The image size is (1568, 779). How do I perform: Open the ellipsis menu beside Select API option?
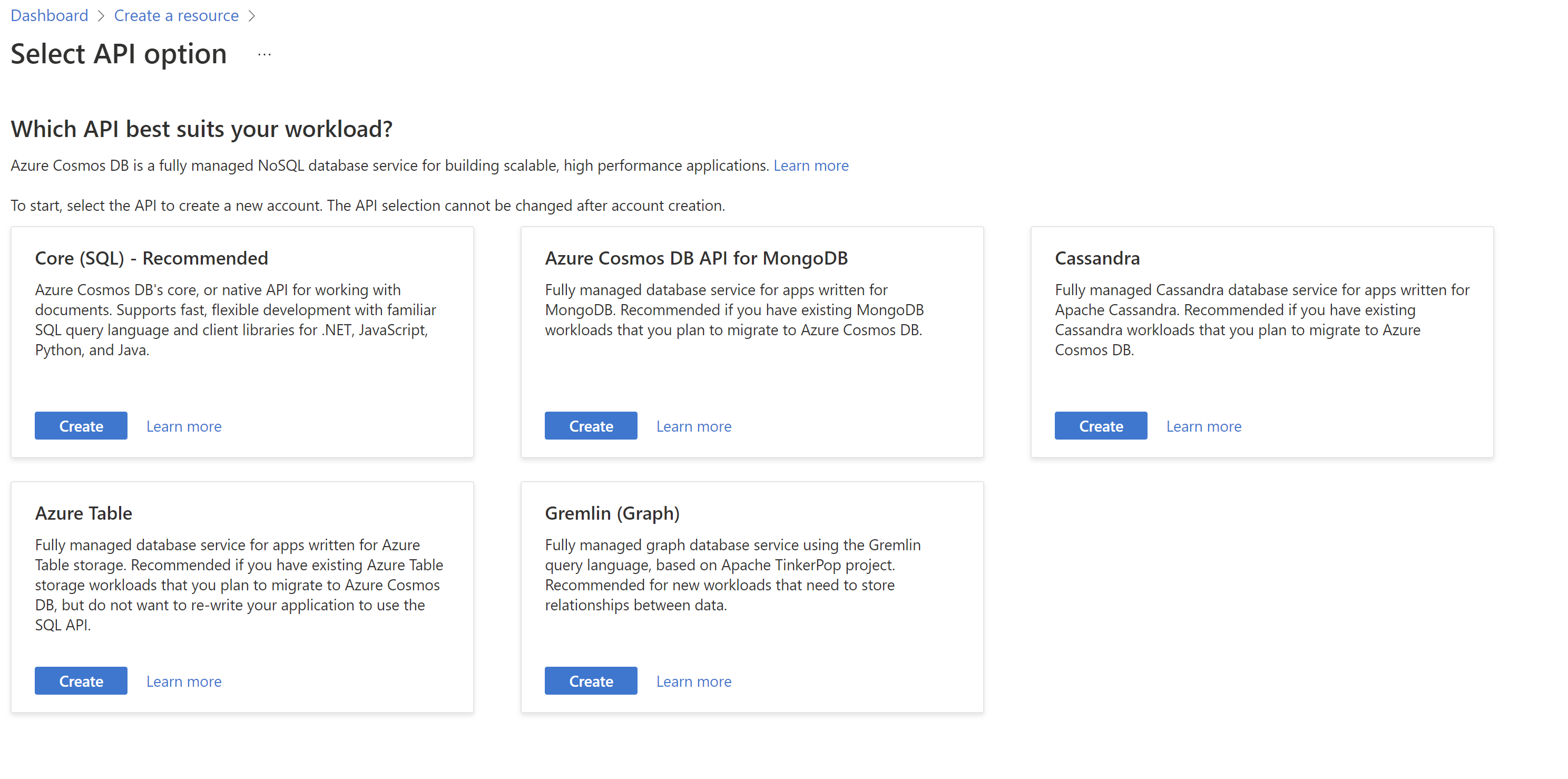tap(264, 54)
